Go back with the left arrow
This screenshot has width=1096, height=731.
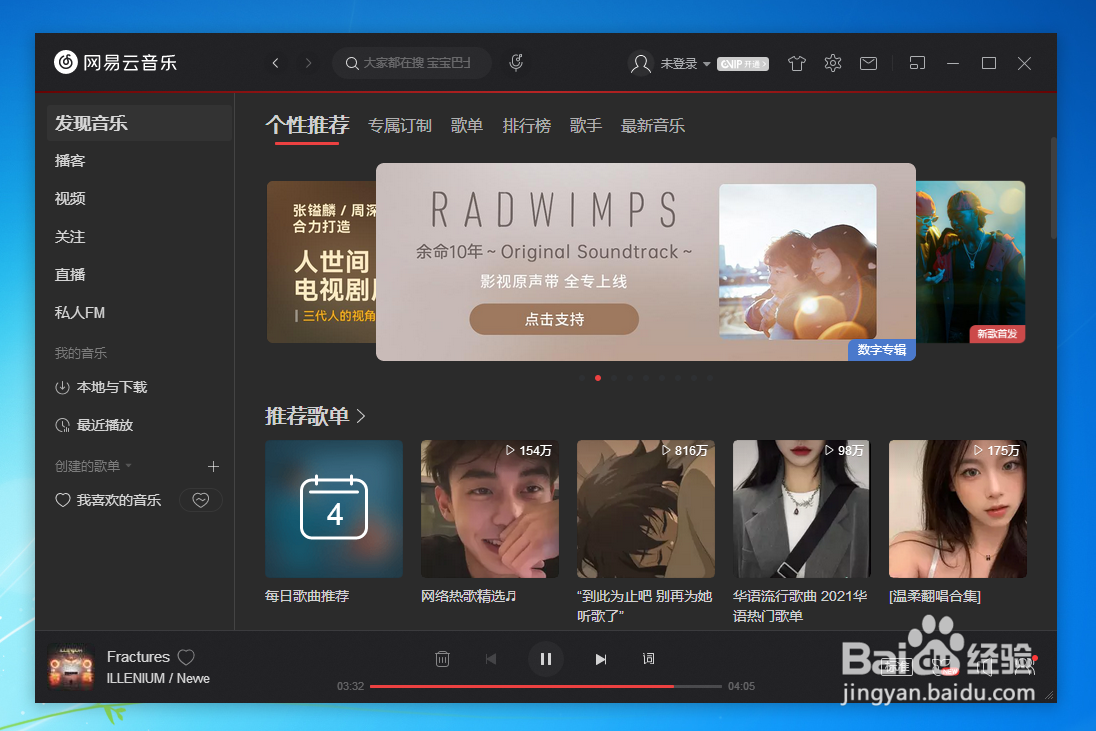coord(275,63)
